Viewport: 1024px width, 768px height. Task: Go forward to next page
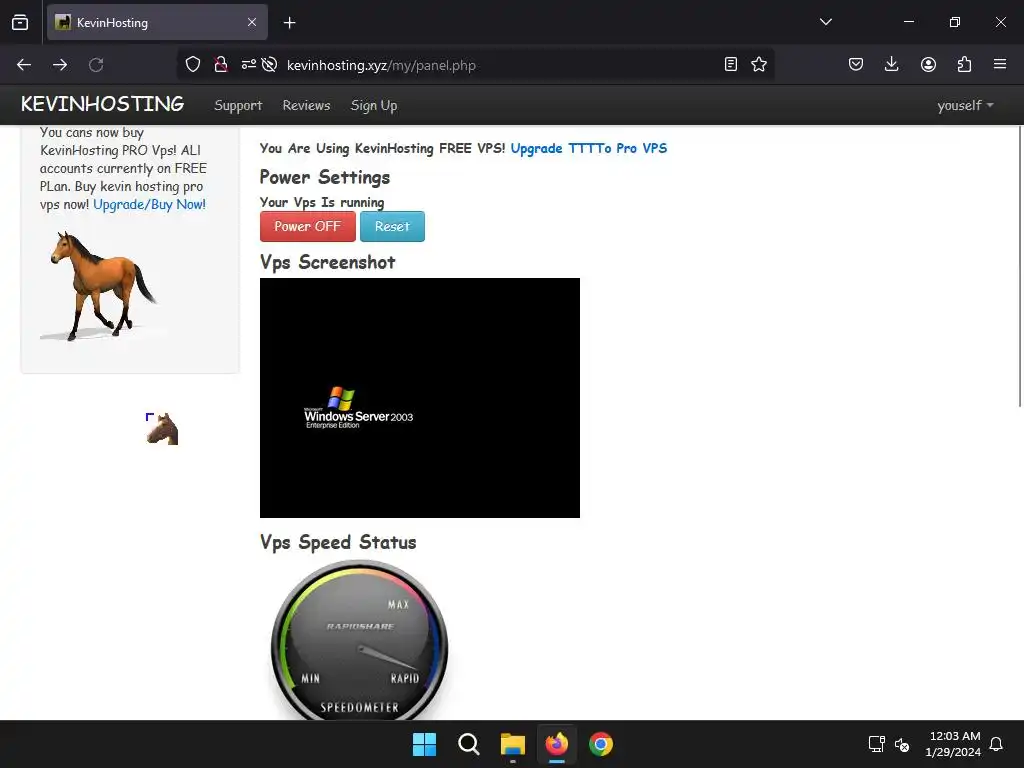click(x=60, y=65)
